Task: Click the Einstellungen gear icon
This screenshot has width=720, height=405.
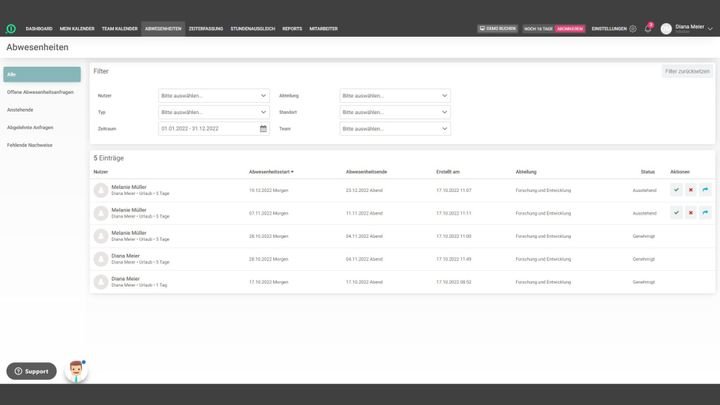Action: click(x=633, y=29)
